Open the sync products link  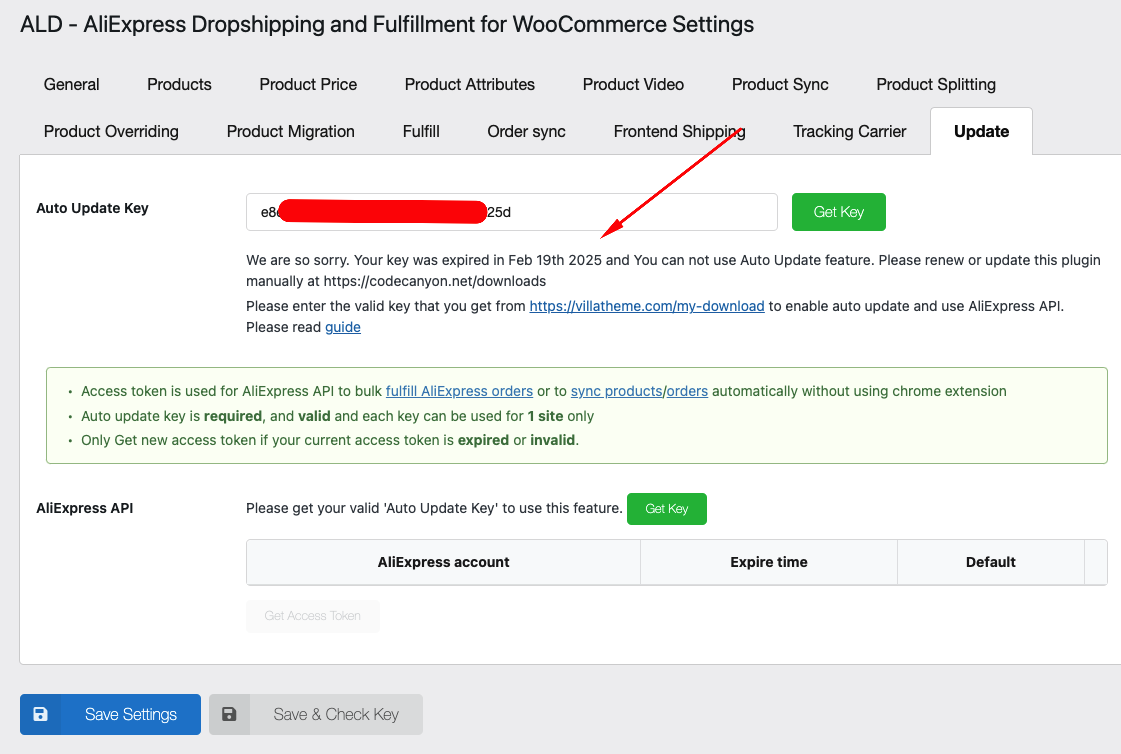(616, 391)
